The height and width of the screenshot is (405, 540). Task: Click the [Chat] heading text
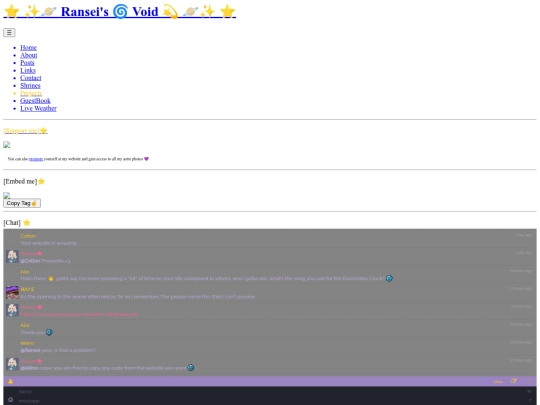[x=12, y=223]
